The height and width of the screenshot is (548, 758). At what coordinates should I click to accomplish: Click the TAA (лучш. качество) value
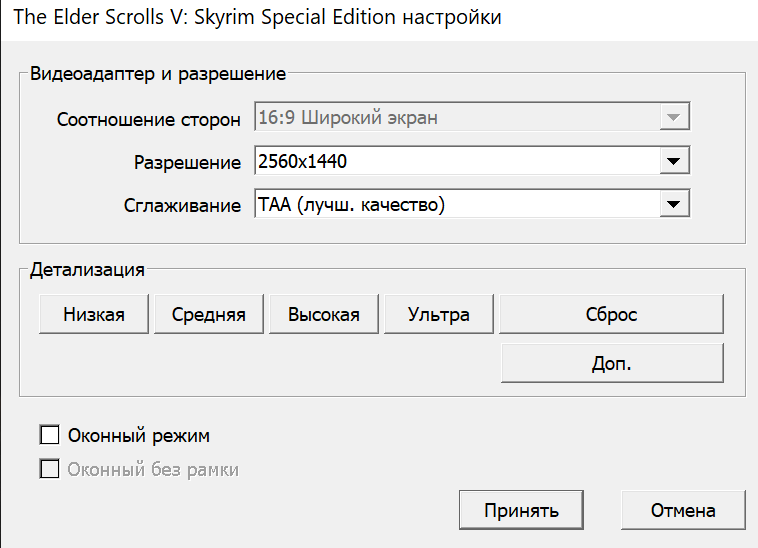pos(455,205)
